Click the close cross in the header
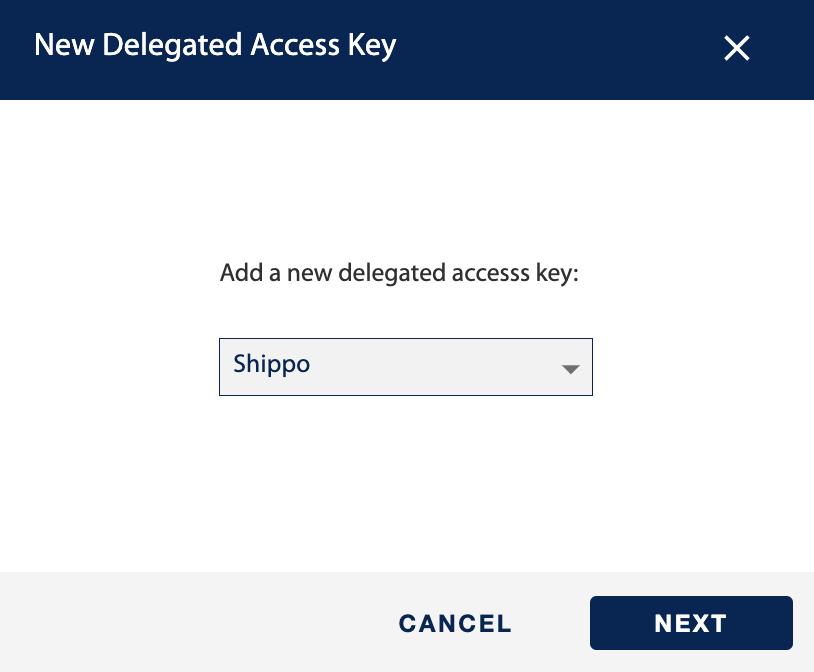Viewport: 814px width, 672px height. 736,48
